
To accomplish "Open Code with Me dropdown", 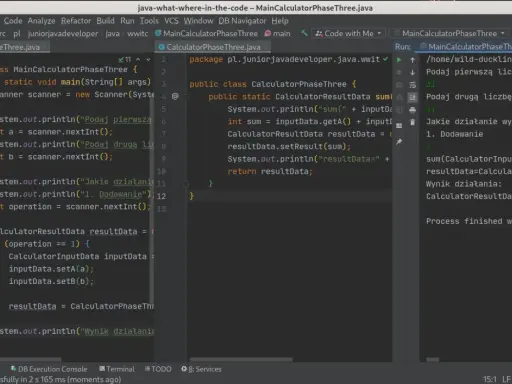I will 349,33.
